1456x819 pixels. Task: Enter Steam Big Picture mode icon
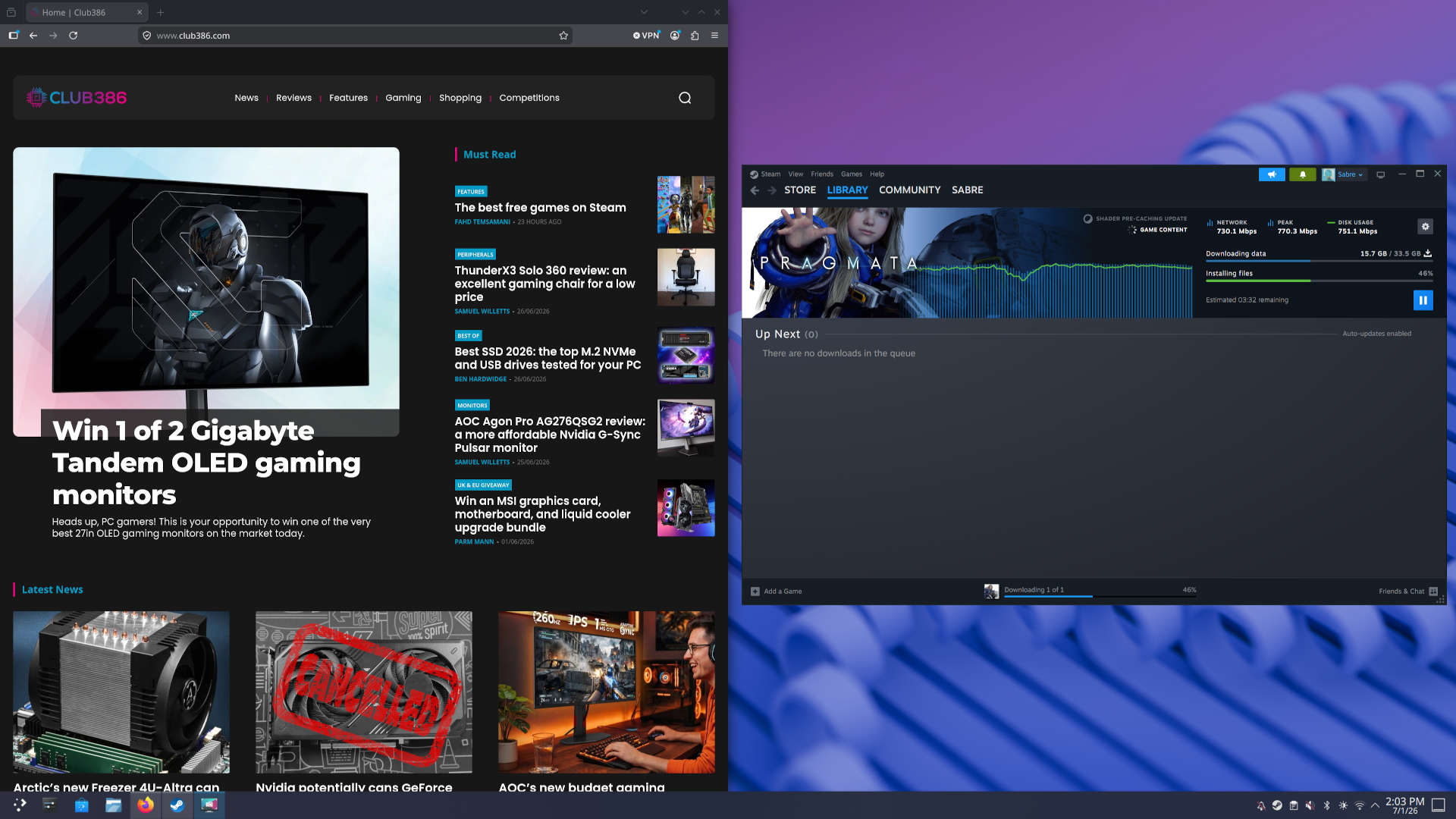(1380, 174)
